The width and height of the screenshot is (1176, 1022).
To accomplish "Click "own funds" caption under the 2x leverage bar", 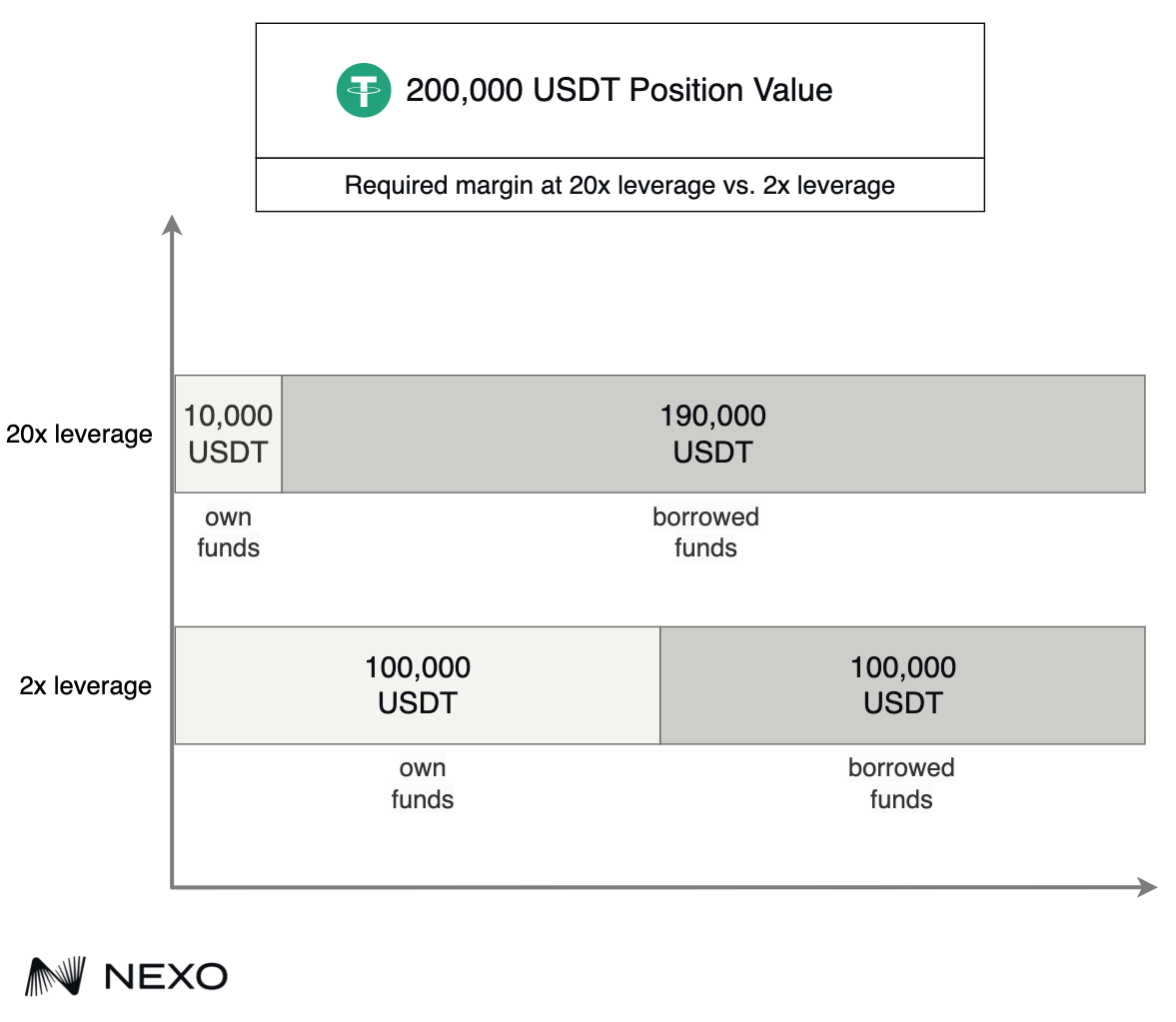I will [x=423, y=783].
